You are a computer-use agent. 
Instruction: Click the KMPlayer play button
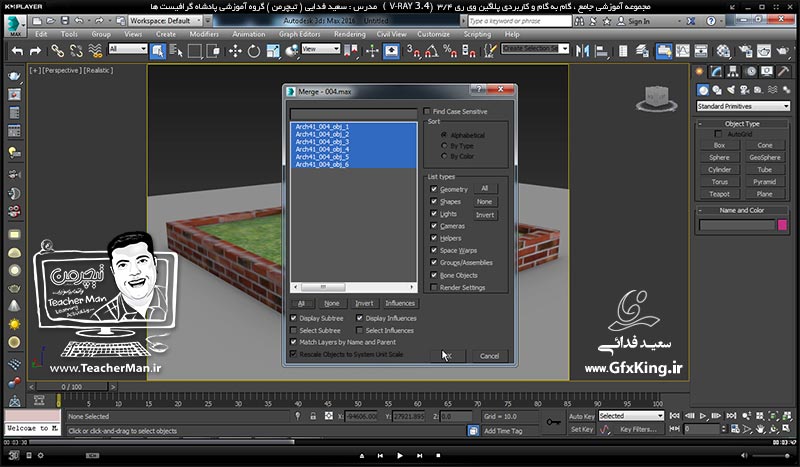399,455
